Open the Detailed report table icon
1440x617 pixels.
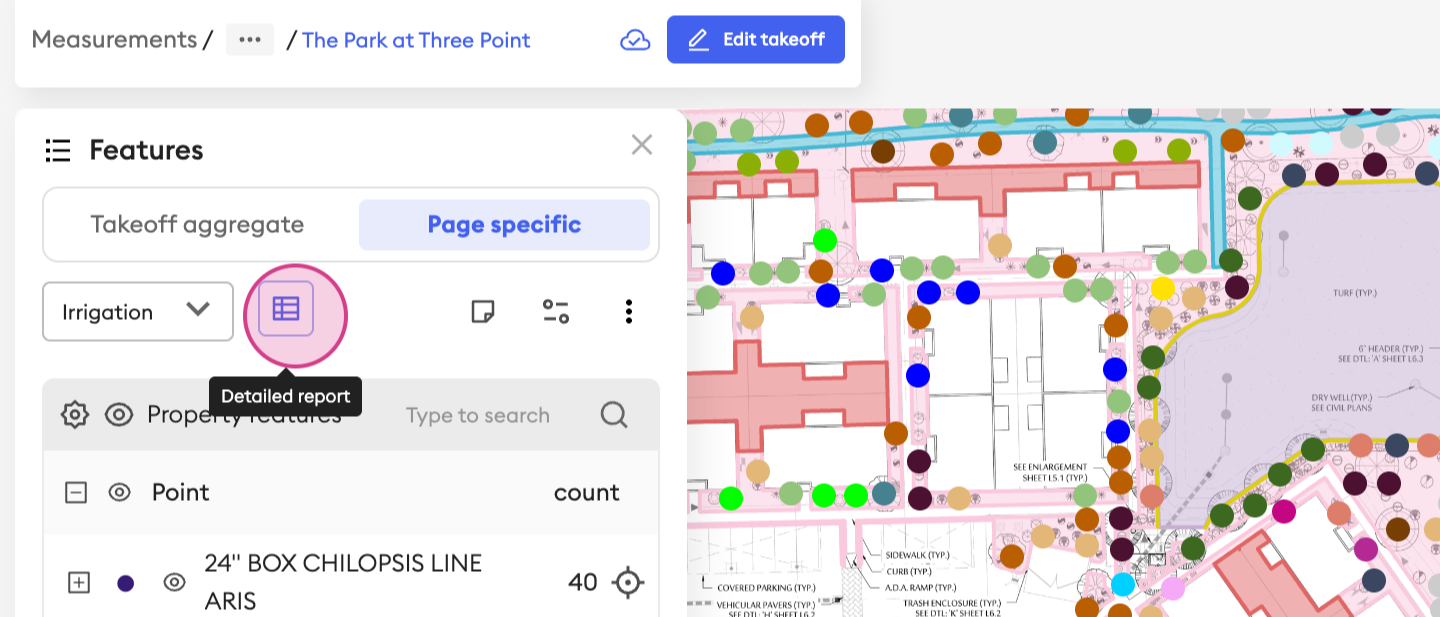(x=286, y=309)
